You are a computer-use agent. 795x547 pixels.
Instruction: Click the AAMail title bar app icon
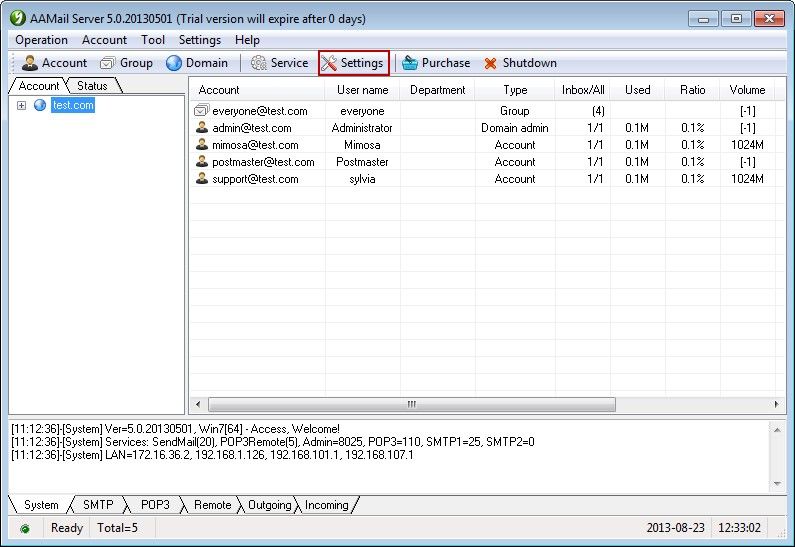[x=18, y=18]
